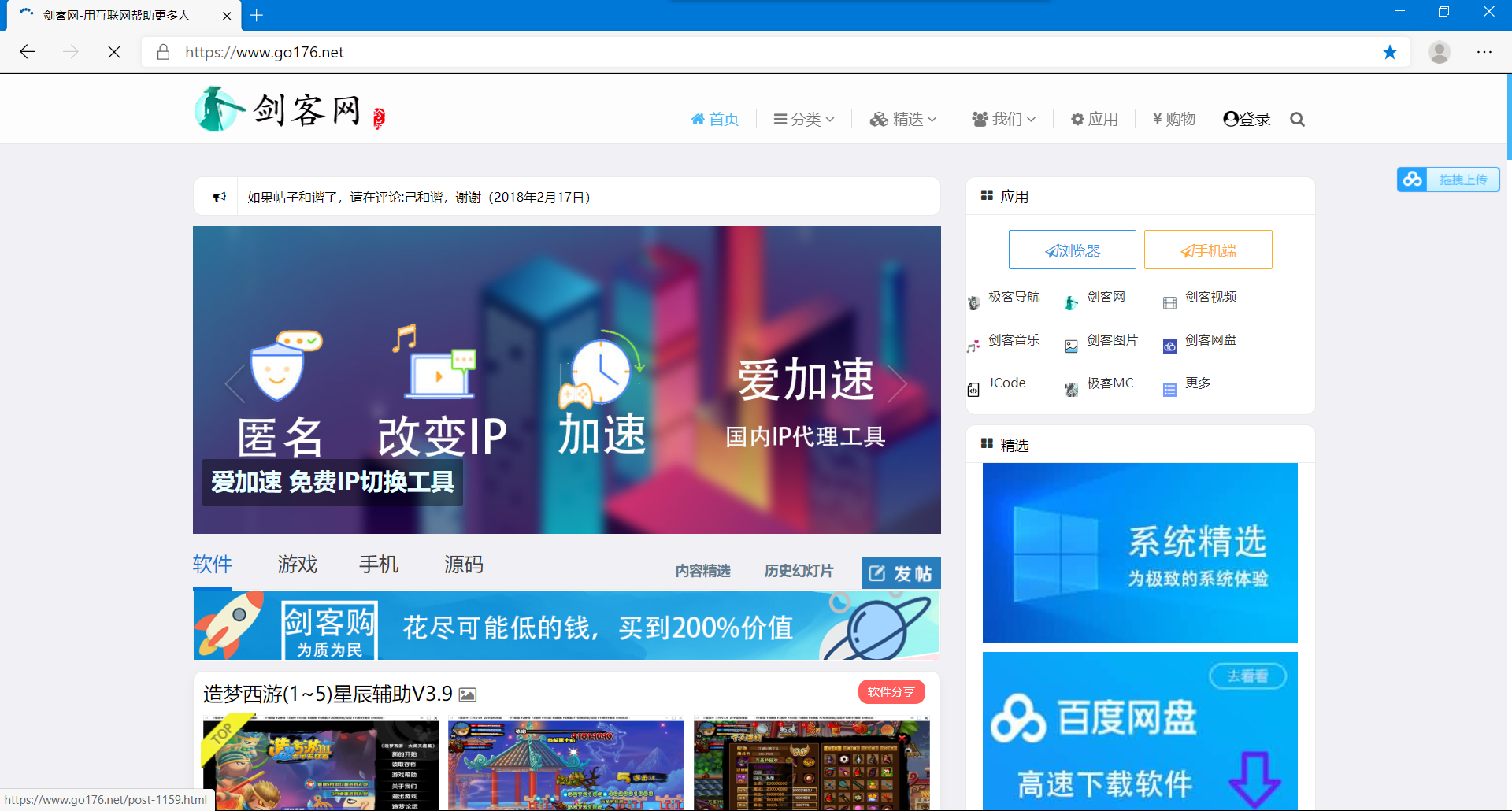
Task: View site security lock info
Action: point(163,52)
